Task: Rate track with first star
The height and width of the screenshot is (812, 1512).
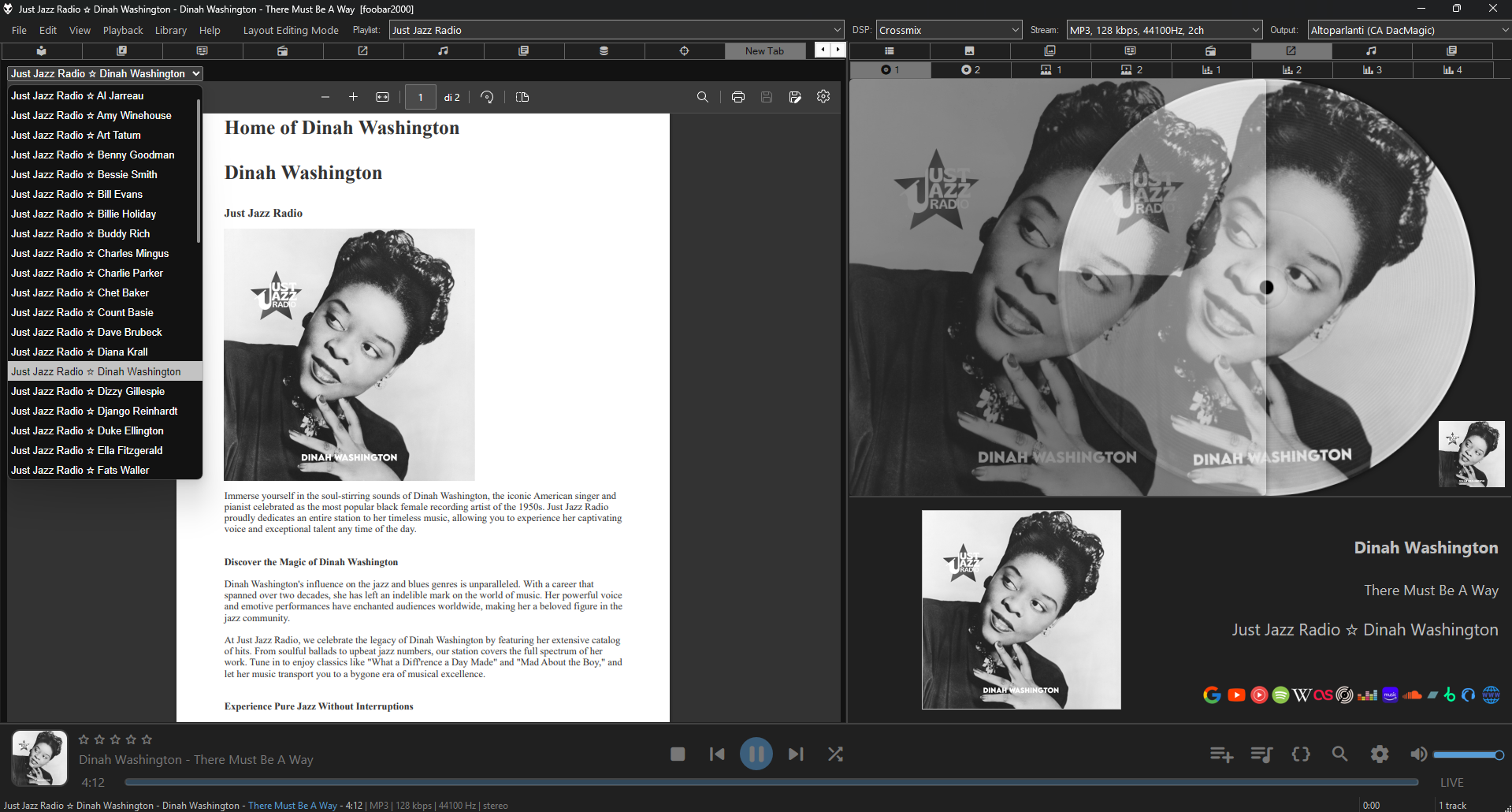Action: click(x=84, y=739)
